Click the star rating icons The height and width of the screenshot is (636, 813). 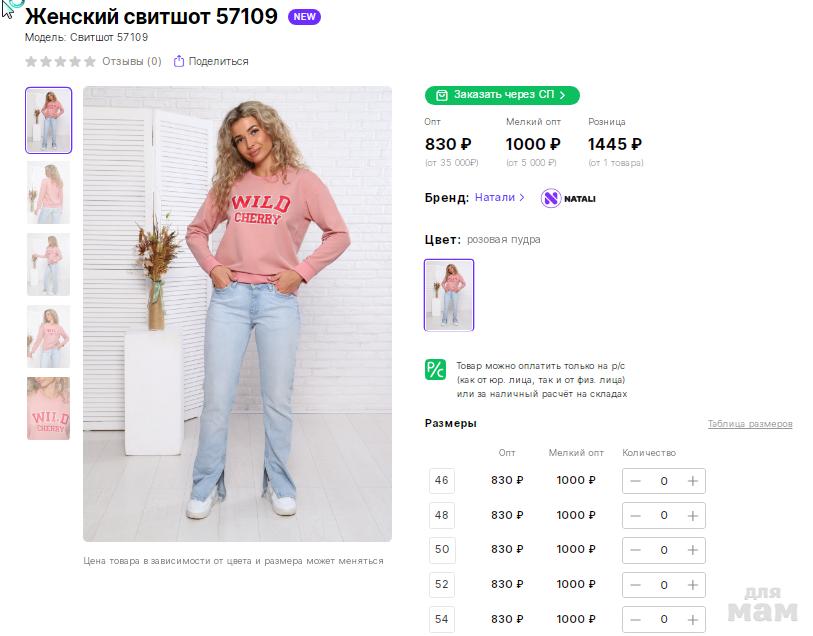[60, 61]
